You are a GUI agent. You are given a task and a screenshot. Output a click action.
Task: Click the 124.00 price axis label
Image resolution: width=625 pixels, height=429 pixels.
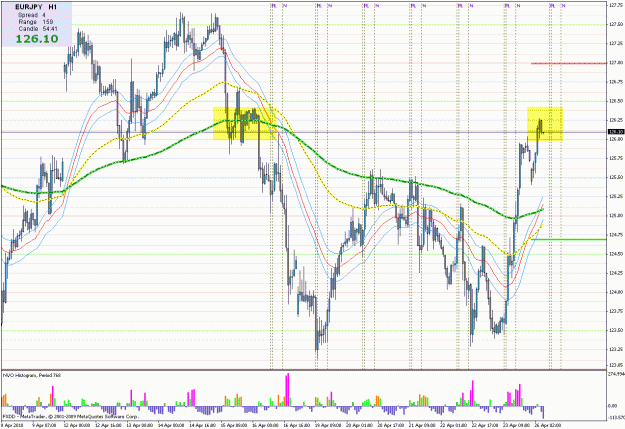coord(616,292)
